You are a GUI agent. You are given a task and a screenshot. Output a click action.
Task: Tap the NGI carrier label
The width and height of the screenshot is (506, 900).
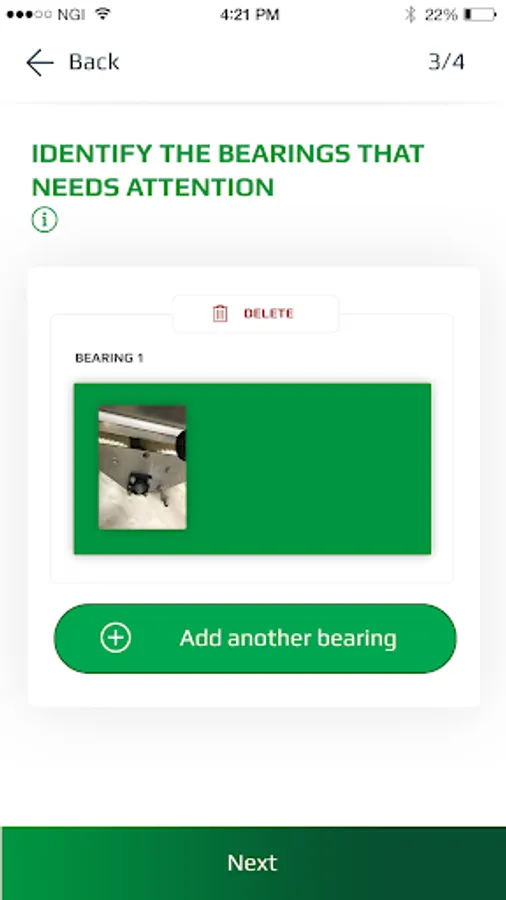72,14
